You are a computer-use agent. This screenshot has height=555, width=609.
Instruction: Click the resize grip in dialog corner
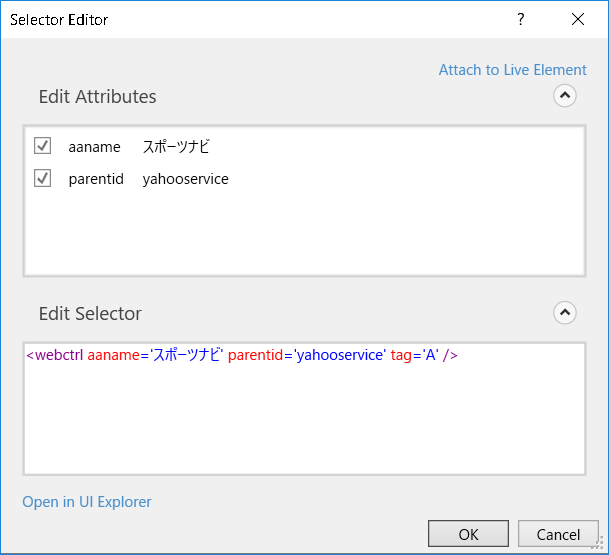pos(598,543)
